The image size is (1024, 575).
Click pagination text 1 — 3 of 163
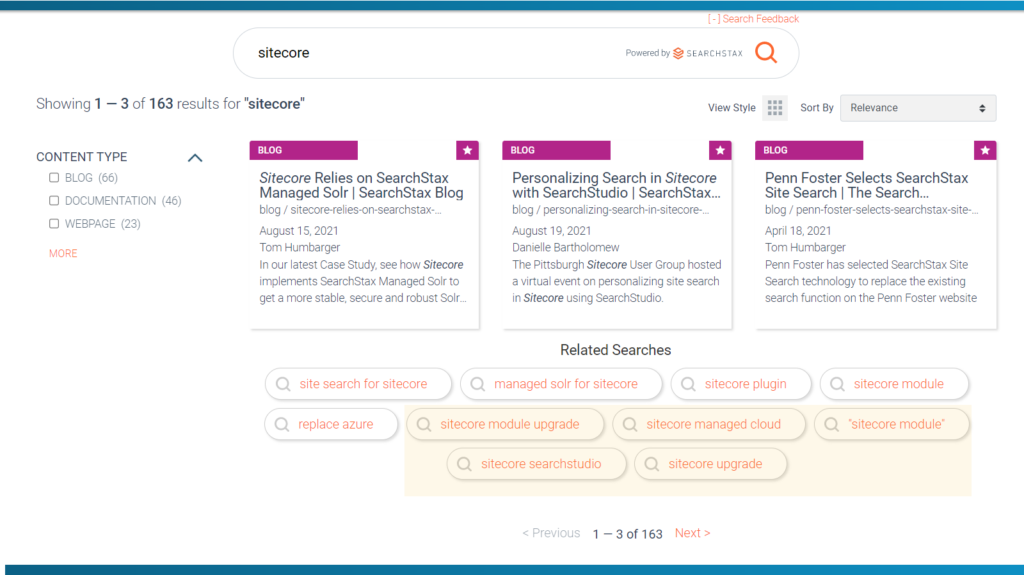coord(628,534)
